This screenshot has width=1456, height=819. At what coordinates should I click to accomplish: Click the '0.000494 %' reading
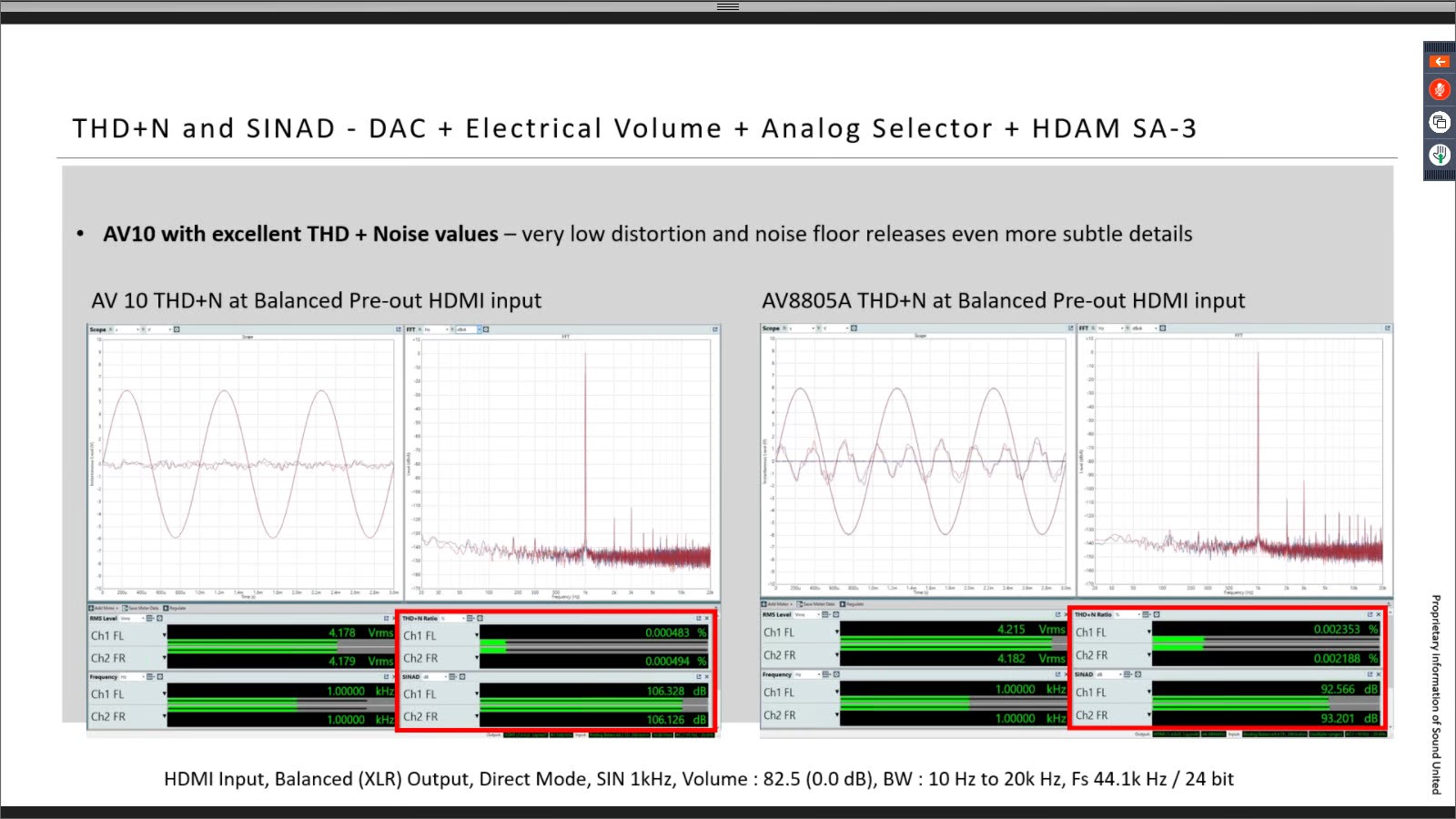[x=676, y=661]
